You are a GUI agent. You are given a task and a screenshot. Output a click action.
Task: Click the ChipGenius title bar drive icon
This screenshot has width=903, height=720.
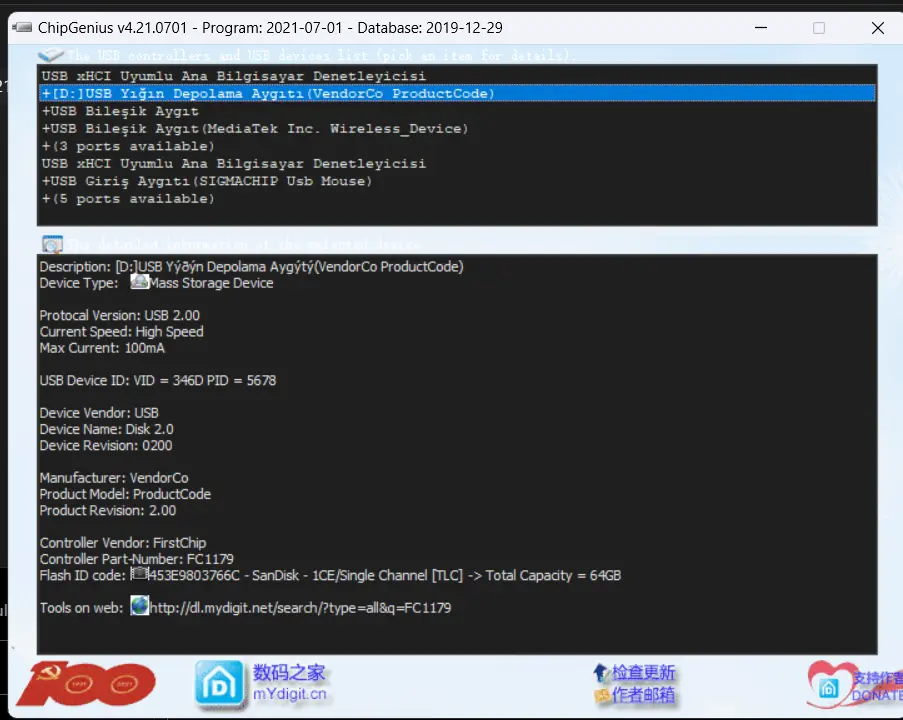click(22, 27)
